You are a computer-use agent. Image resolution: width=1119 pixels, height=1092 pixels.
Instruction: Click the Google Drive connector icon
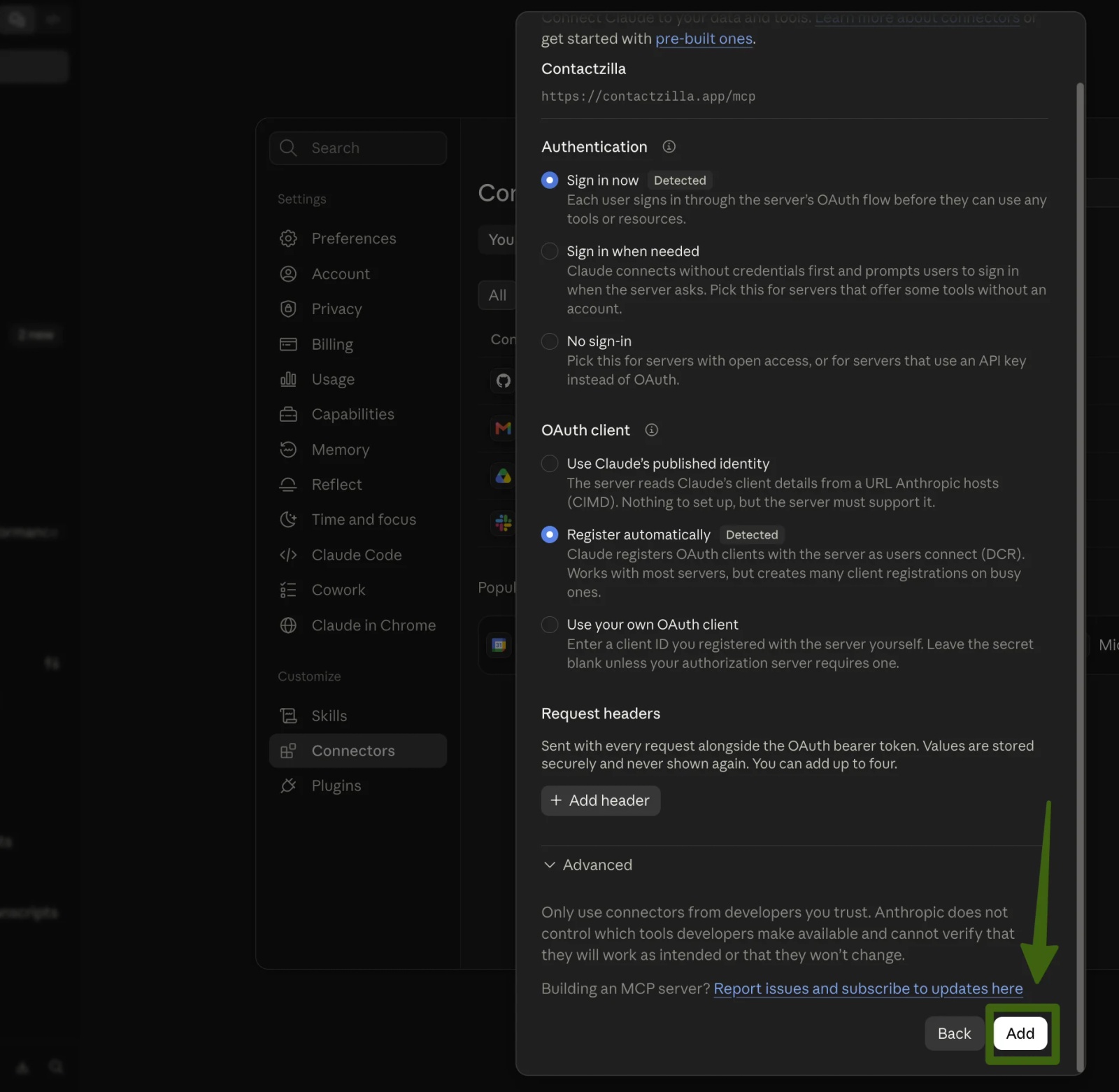point(504,476)
